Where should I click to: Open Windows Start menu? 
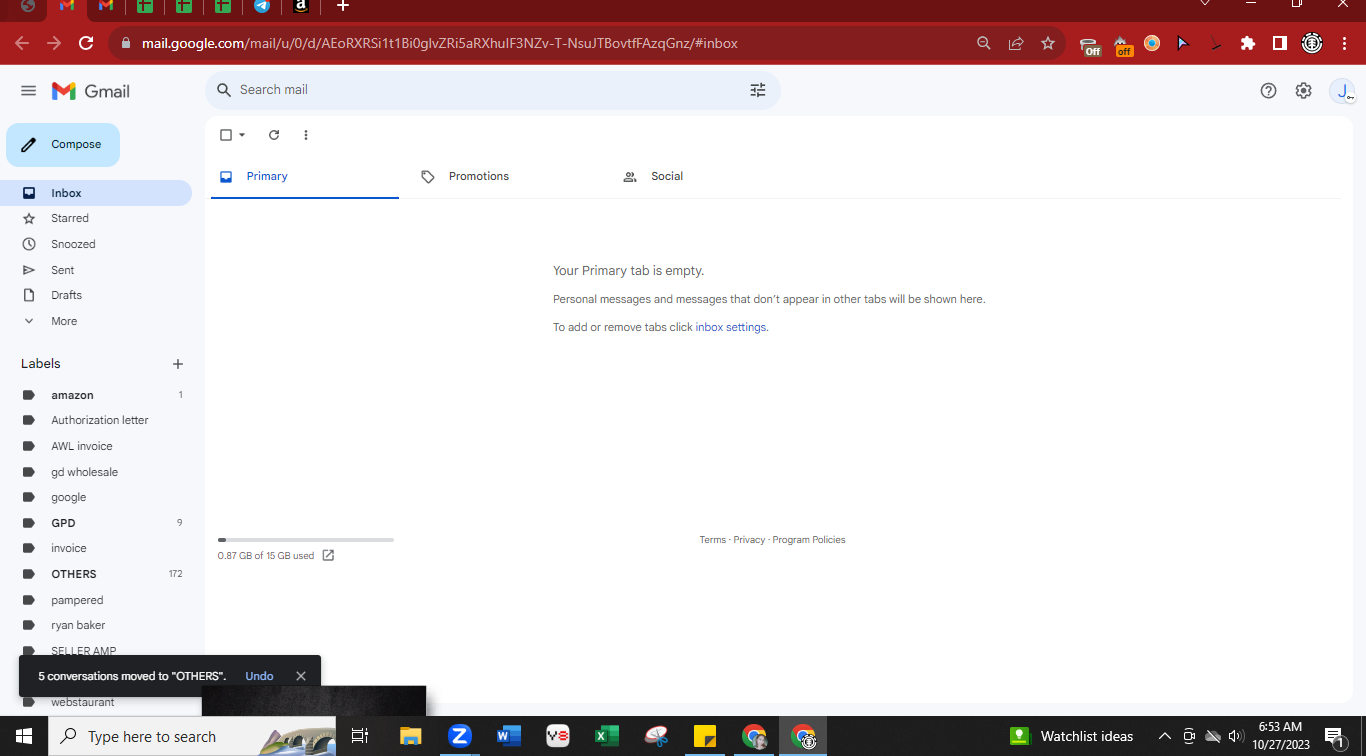(24, 736)
